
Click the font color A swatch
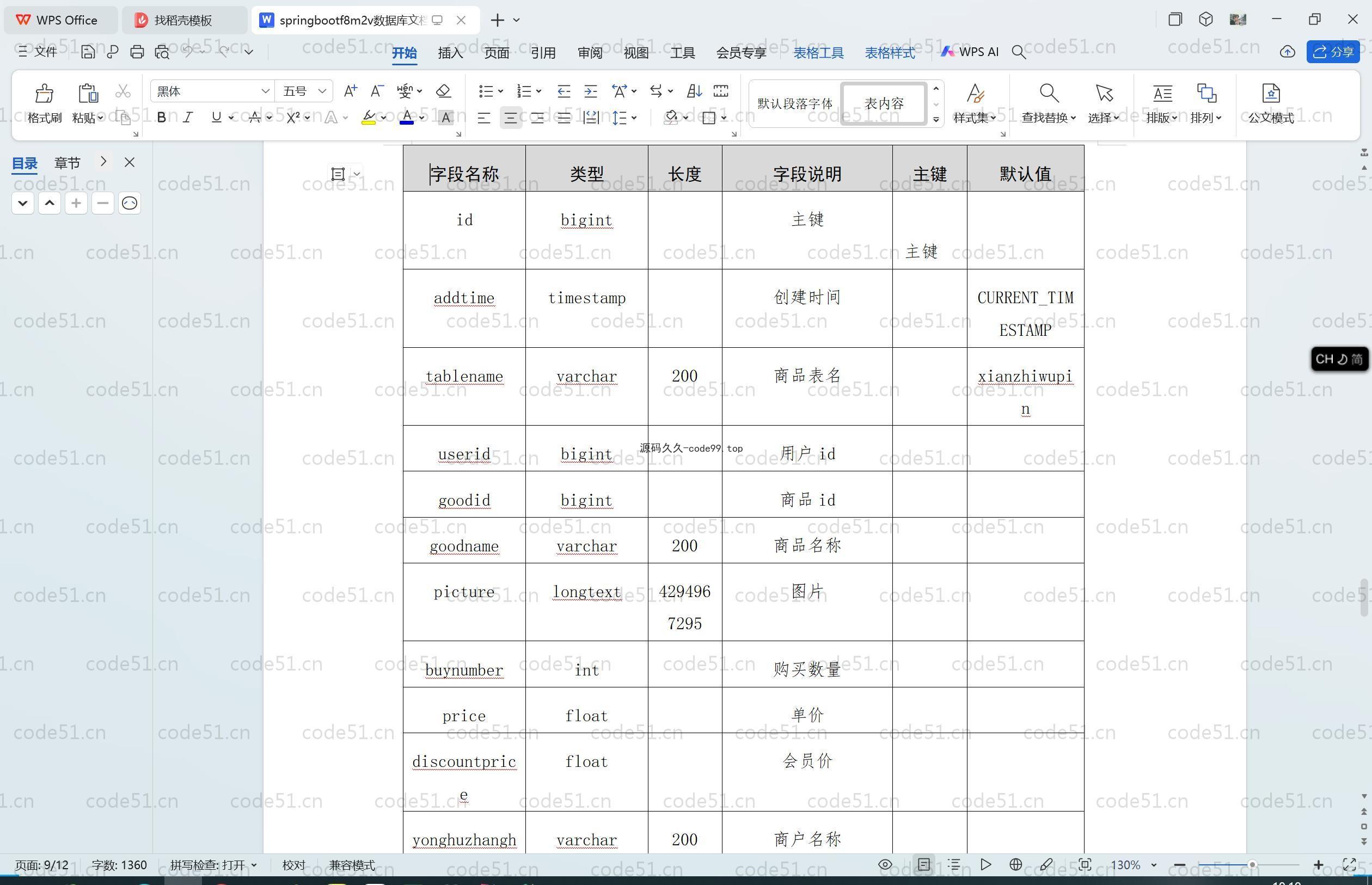[x=406, y=118]
